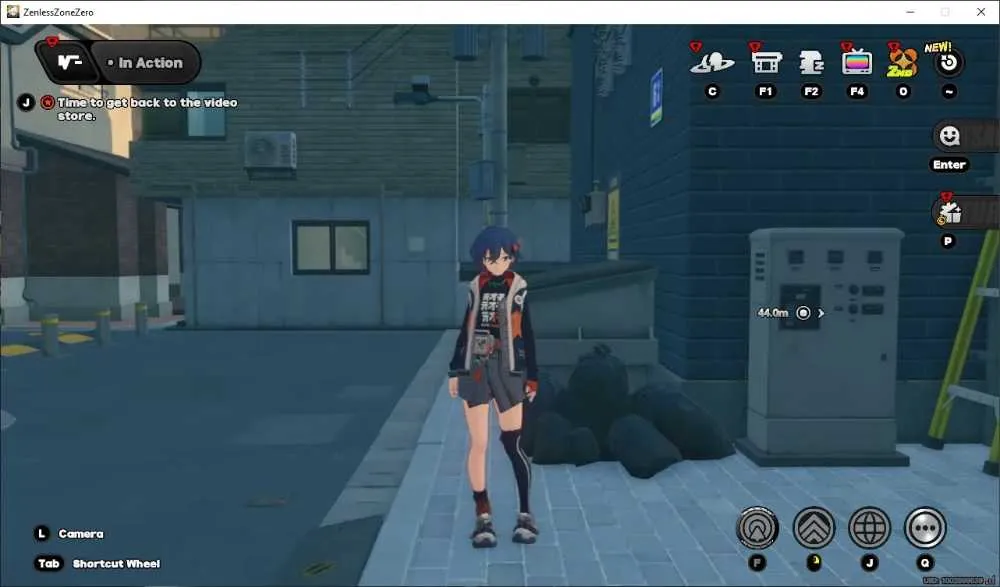Open the orange ZNS icon above the O key
This screenshot has height=587, width=1000.
(x=902, y=63)
